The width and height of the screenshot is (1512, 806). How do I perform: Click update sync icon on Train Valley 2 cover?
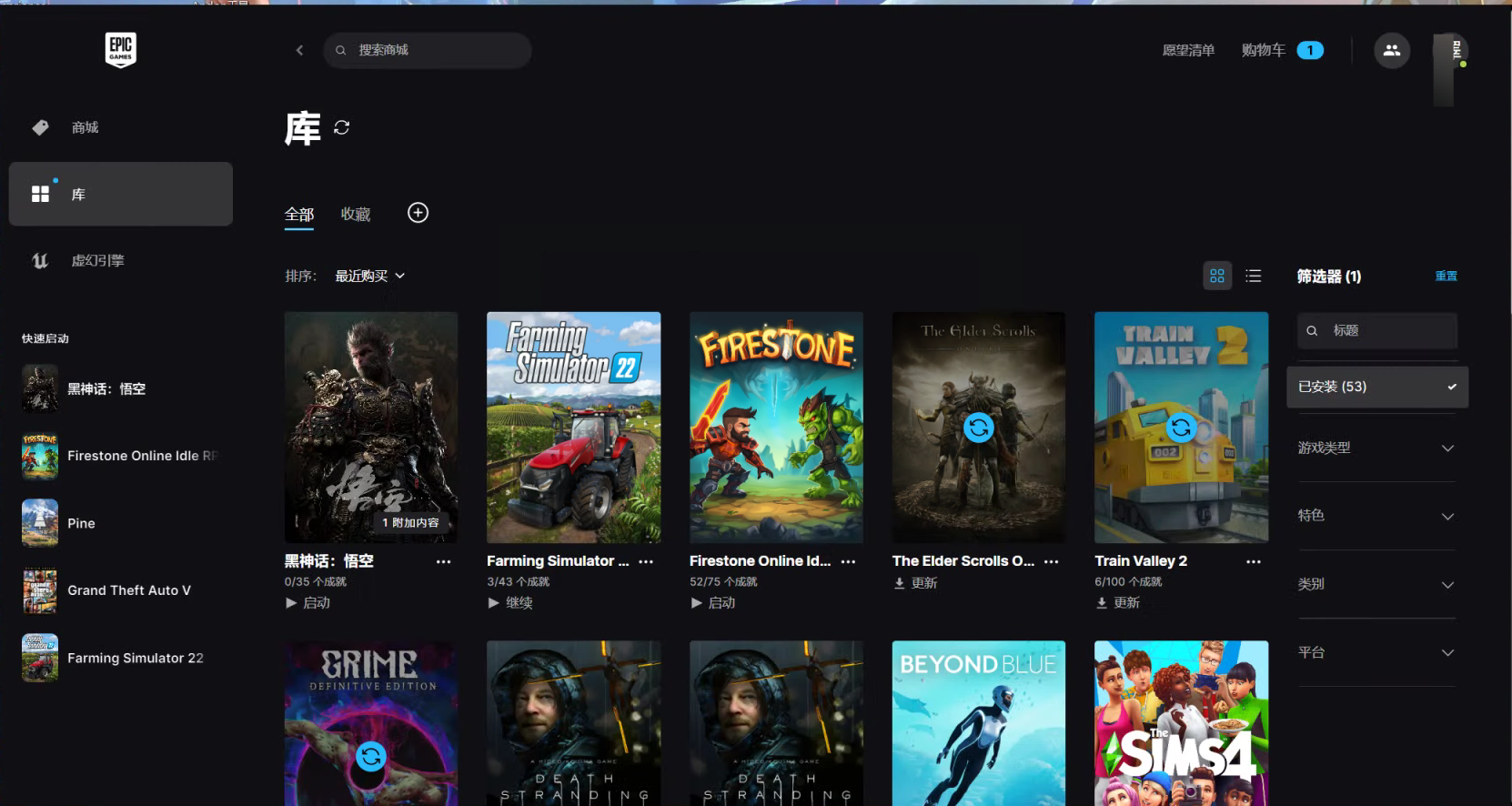pos(1181,428)
